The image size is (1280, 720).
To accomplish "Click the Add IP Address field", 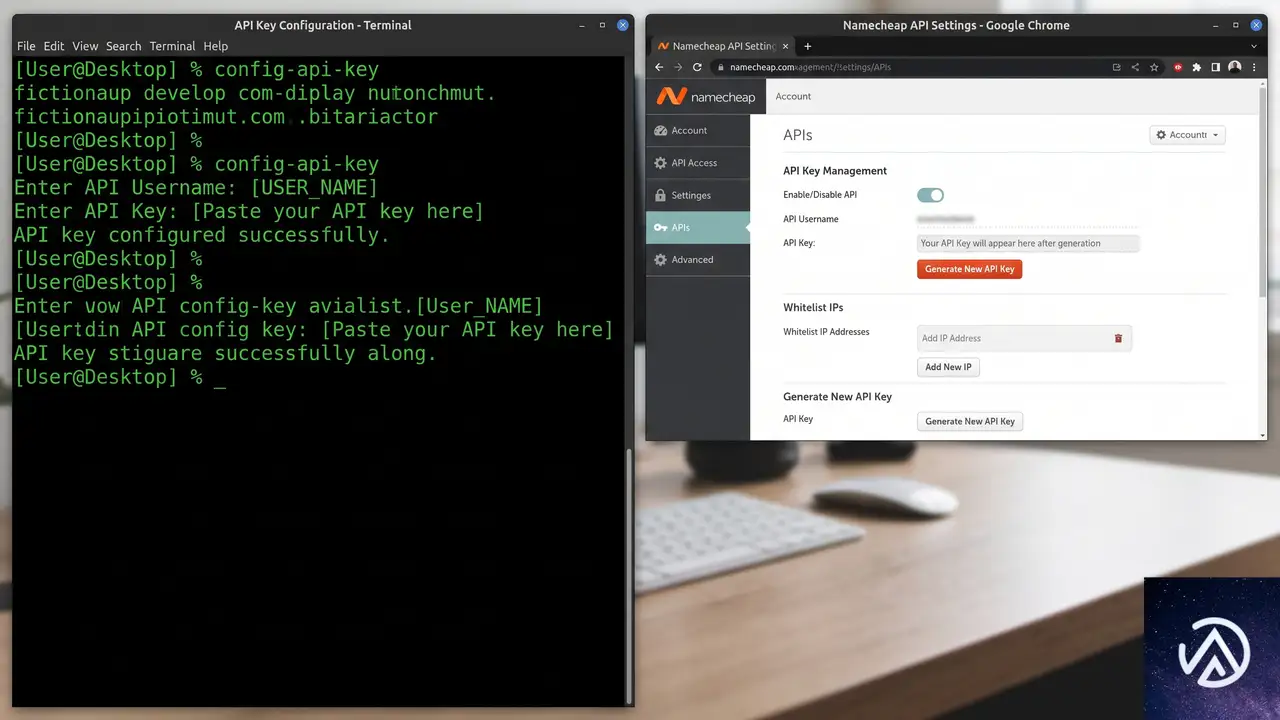I will point(1024,338).
